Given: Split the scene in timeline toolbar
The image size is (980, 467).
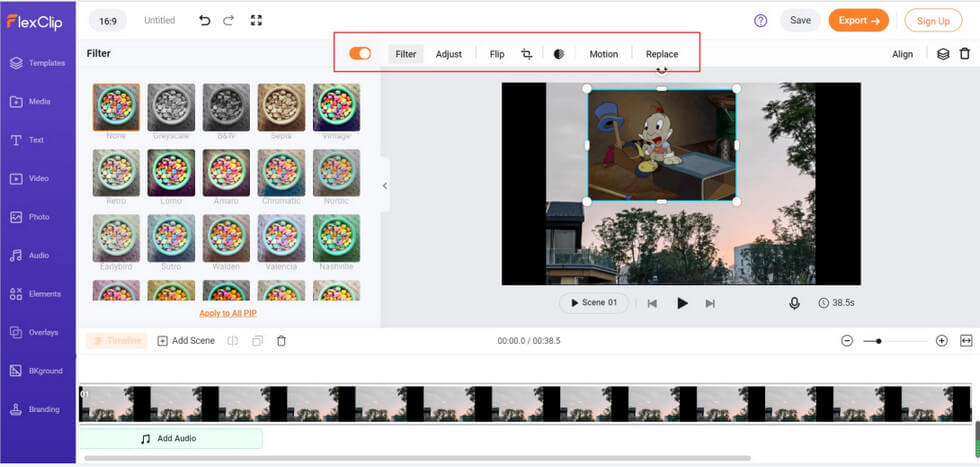Looking at the screenshot, I should 232,341.
